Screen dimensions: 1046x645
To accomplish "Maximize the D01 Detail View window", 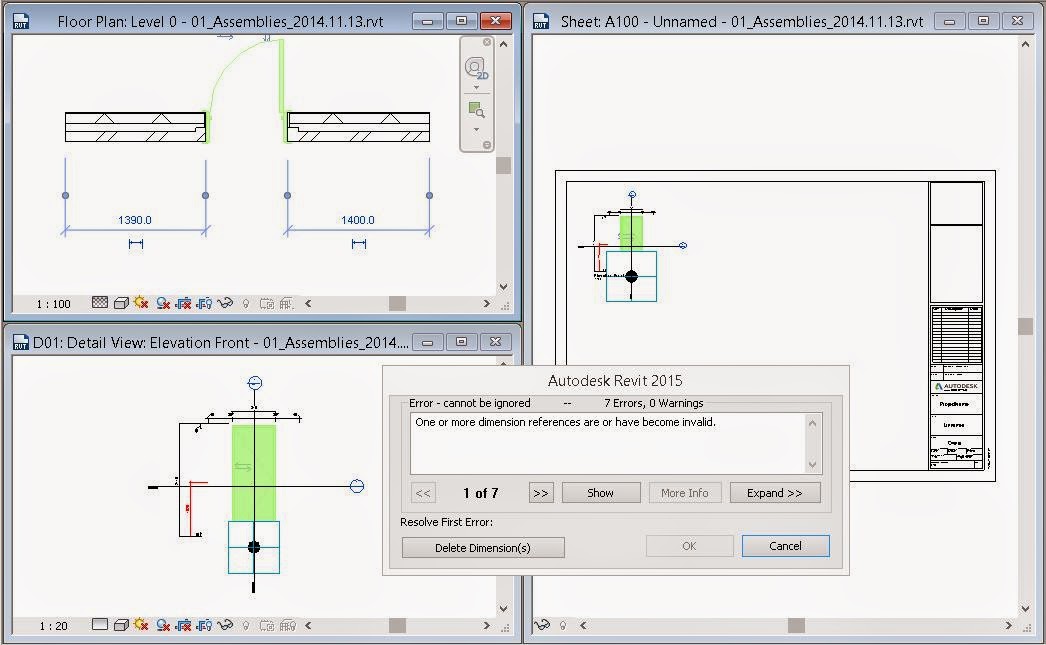I will click(x=461, y=342).
